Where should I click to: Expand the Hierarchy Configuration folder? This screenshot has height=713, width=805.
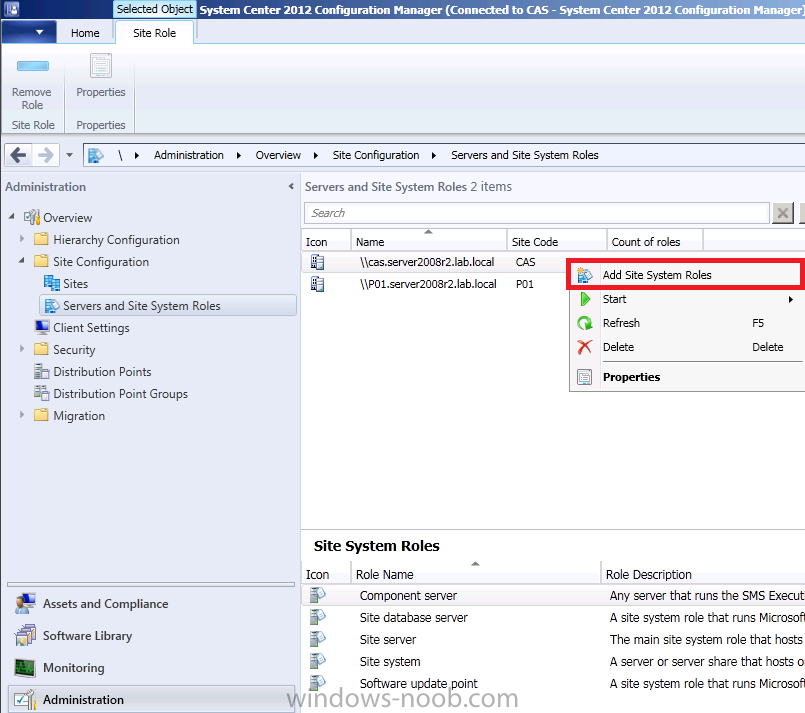click(22, 239)
